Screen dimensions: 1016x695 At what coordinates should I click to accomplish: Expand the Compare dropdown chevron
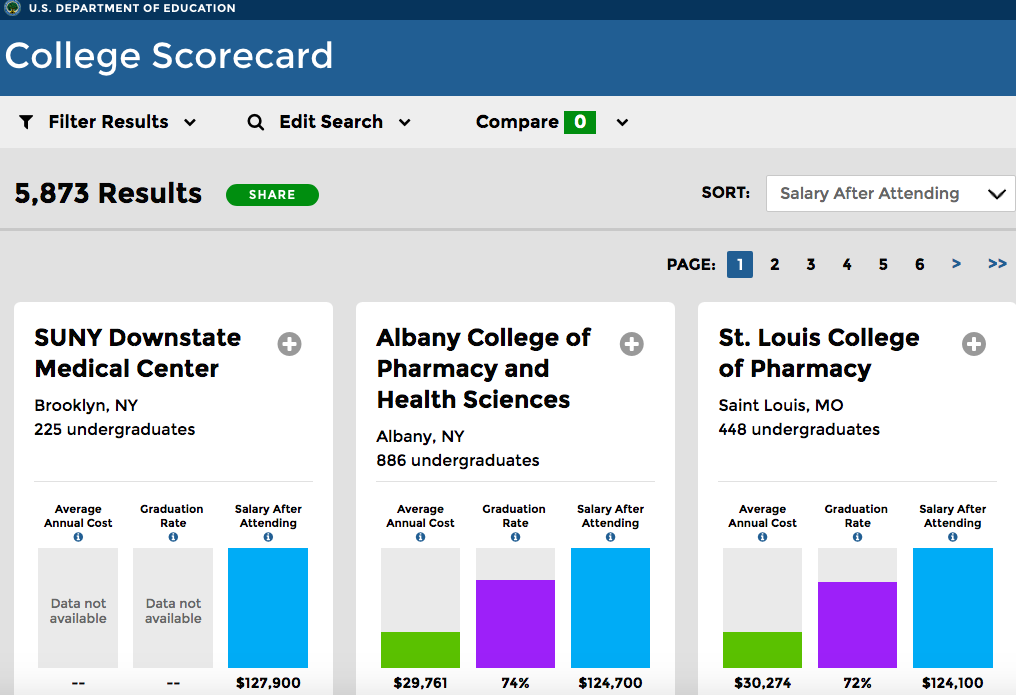click(x=622, y=122)
